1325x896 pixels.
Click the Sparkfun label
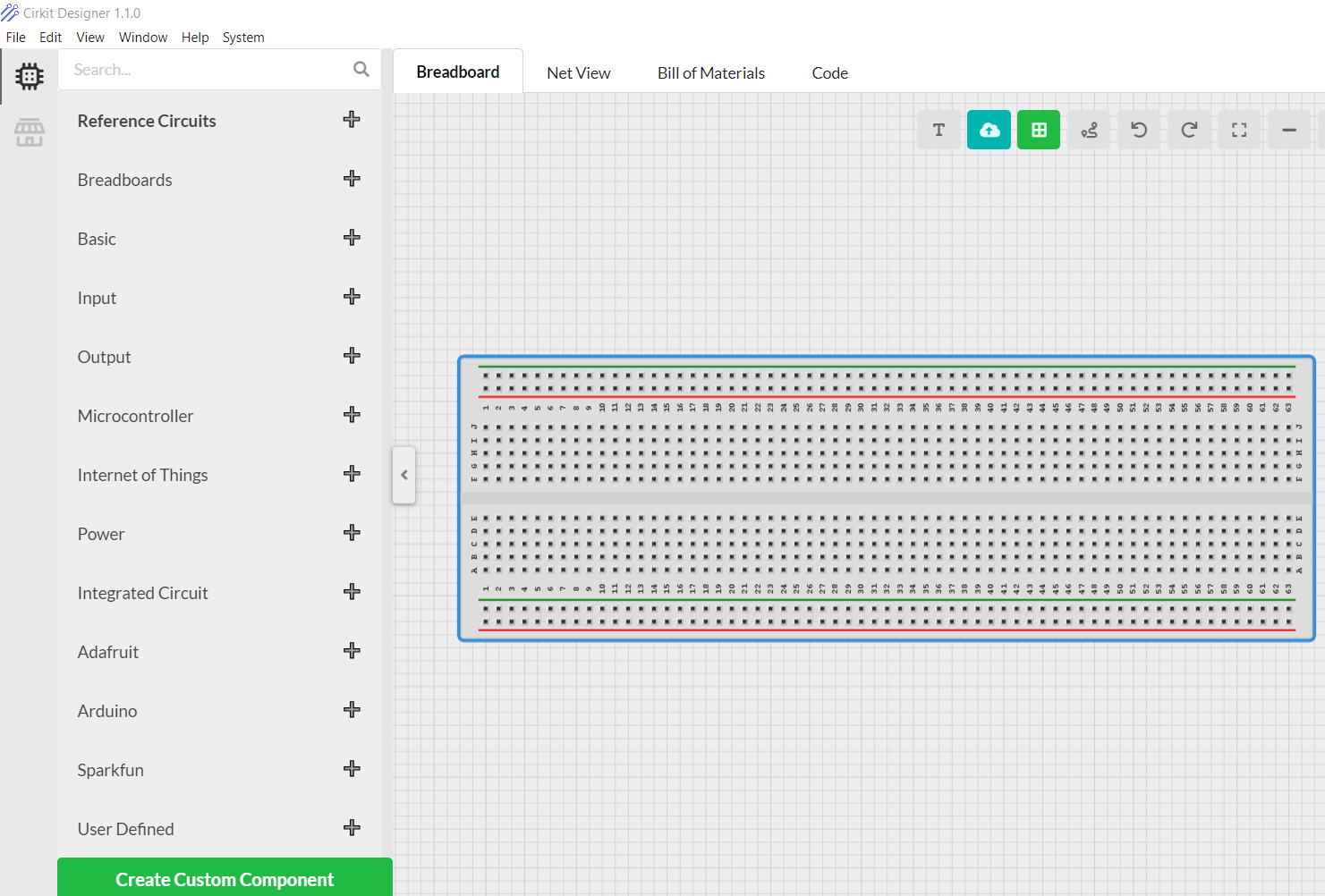point(110,770)
